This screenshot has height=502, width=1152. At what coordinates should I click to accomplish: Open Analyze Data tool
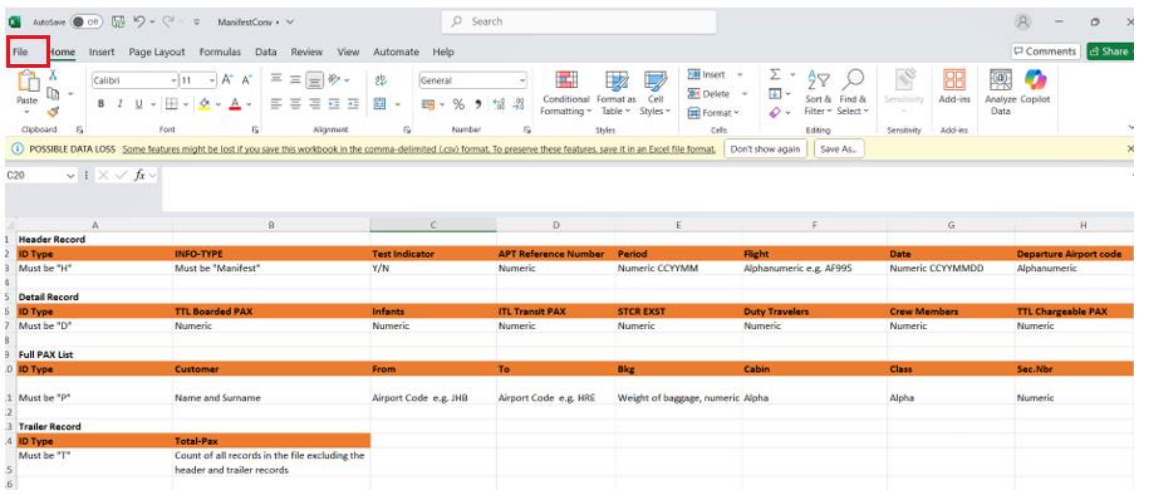pos(1000,92)
